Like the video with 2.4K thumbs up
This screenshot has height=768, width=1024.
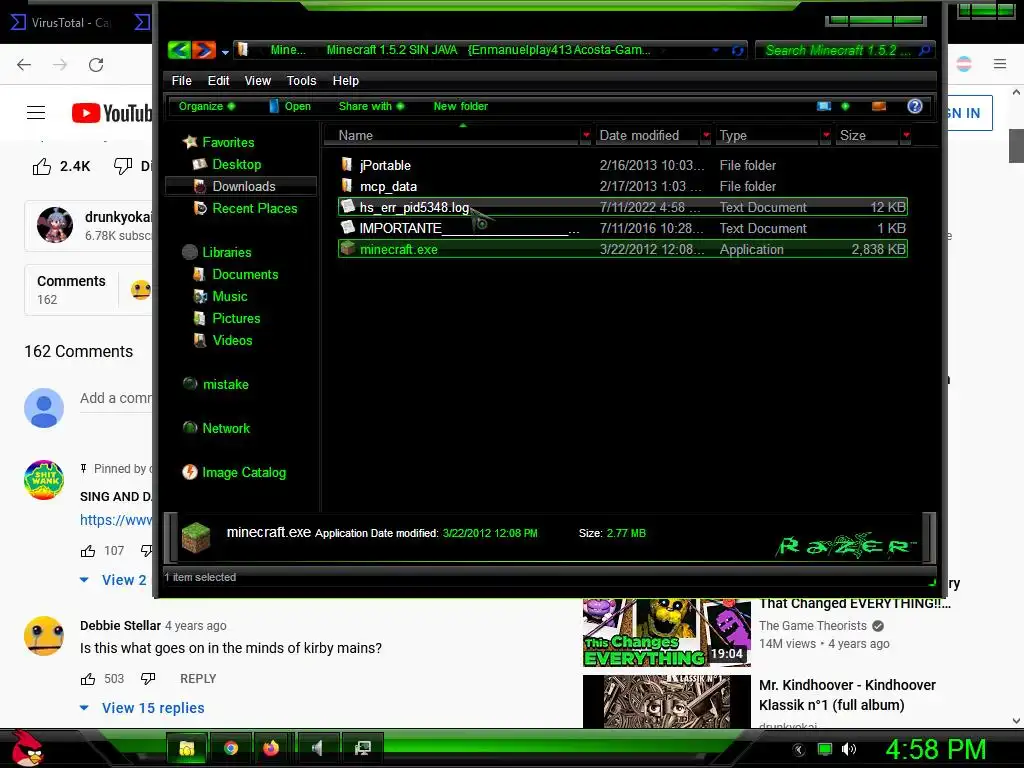42,167
